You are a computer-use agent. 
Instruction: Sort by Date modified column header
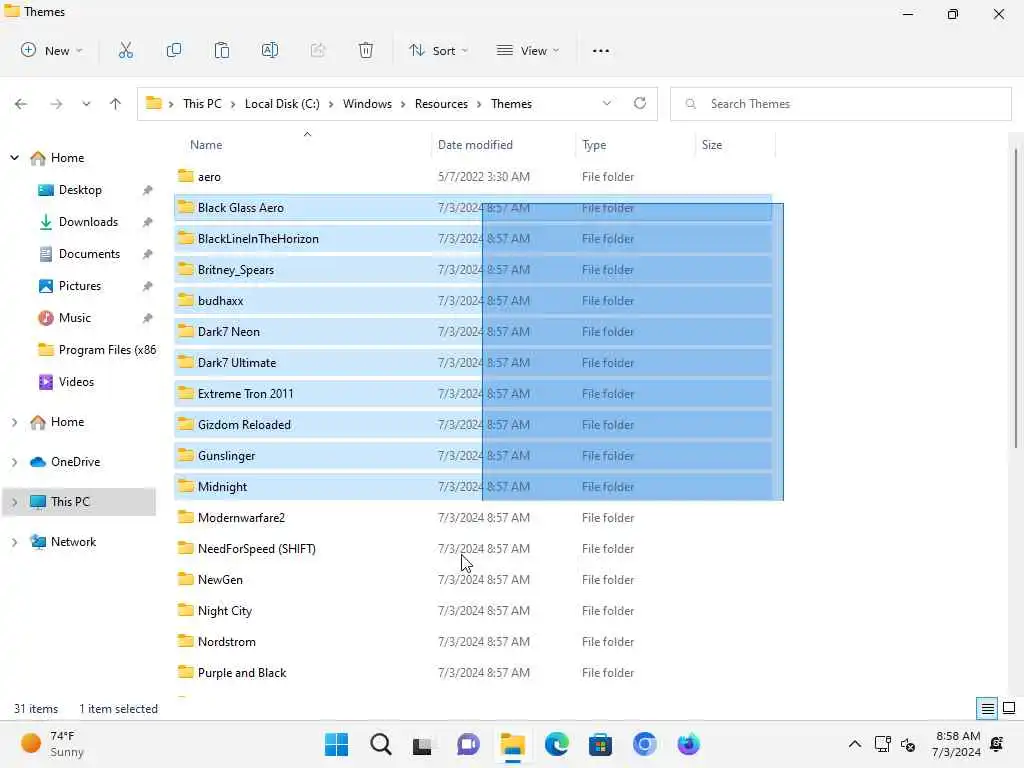503,144
